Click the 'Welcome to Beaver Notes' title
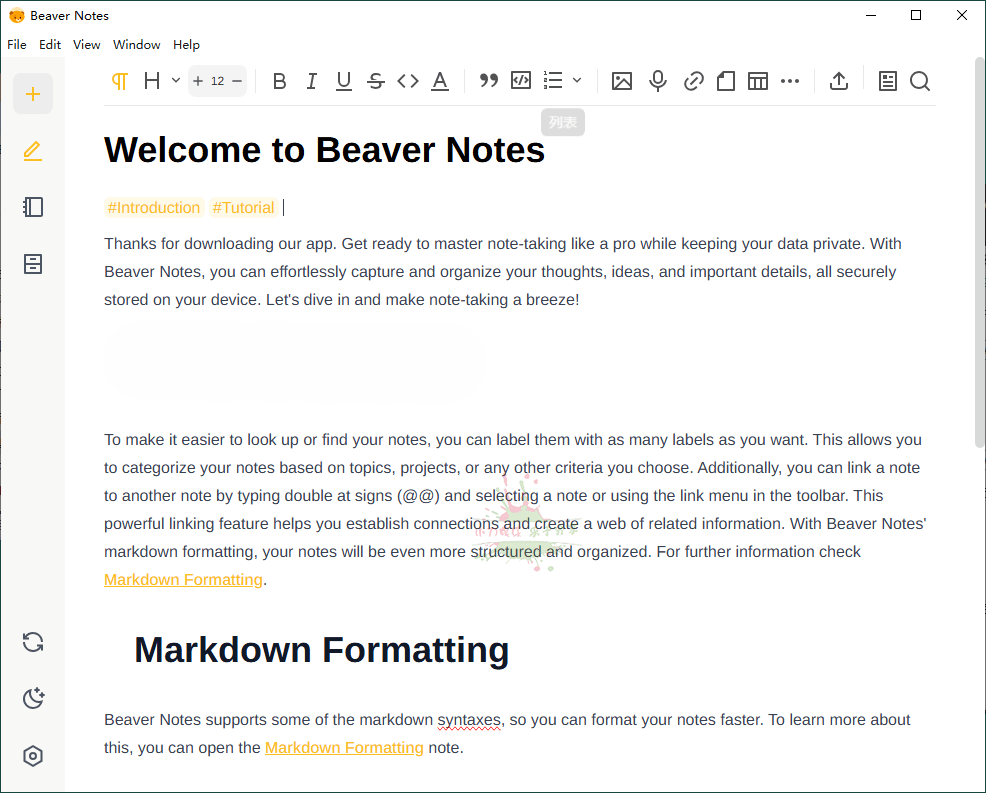The height and width of the screenshot is (793, 986). point(324,150)
